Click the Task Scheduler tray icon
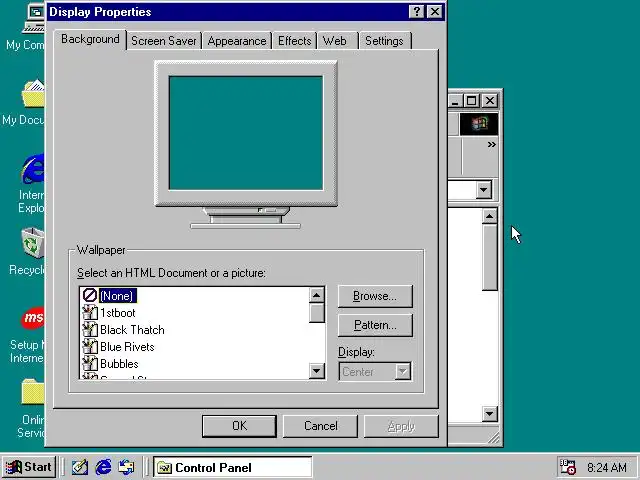 click(568, 467)
